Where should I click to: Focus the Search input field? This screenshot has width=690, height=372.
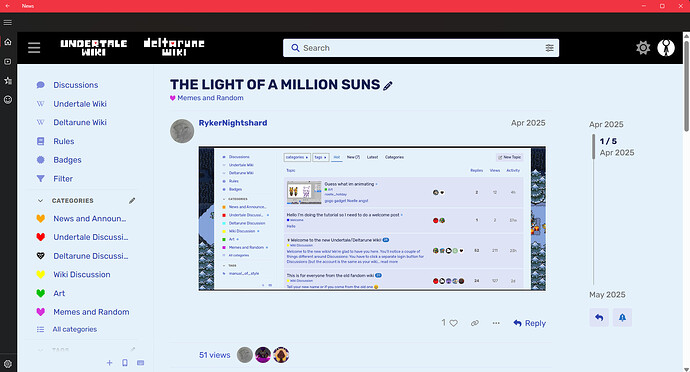point(420,48)
